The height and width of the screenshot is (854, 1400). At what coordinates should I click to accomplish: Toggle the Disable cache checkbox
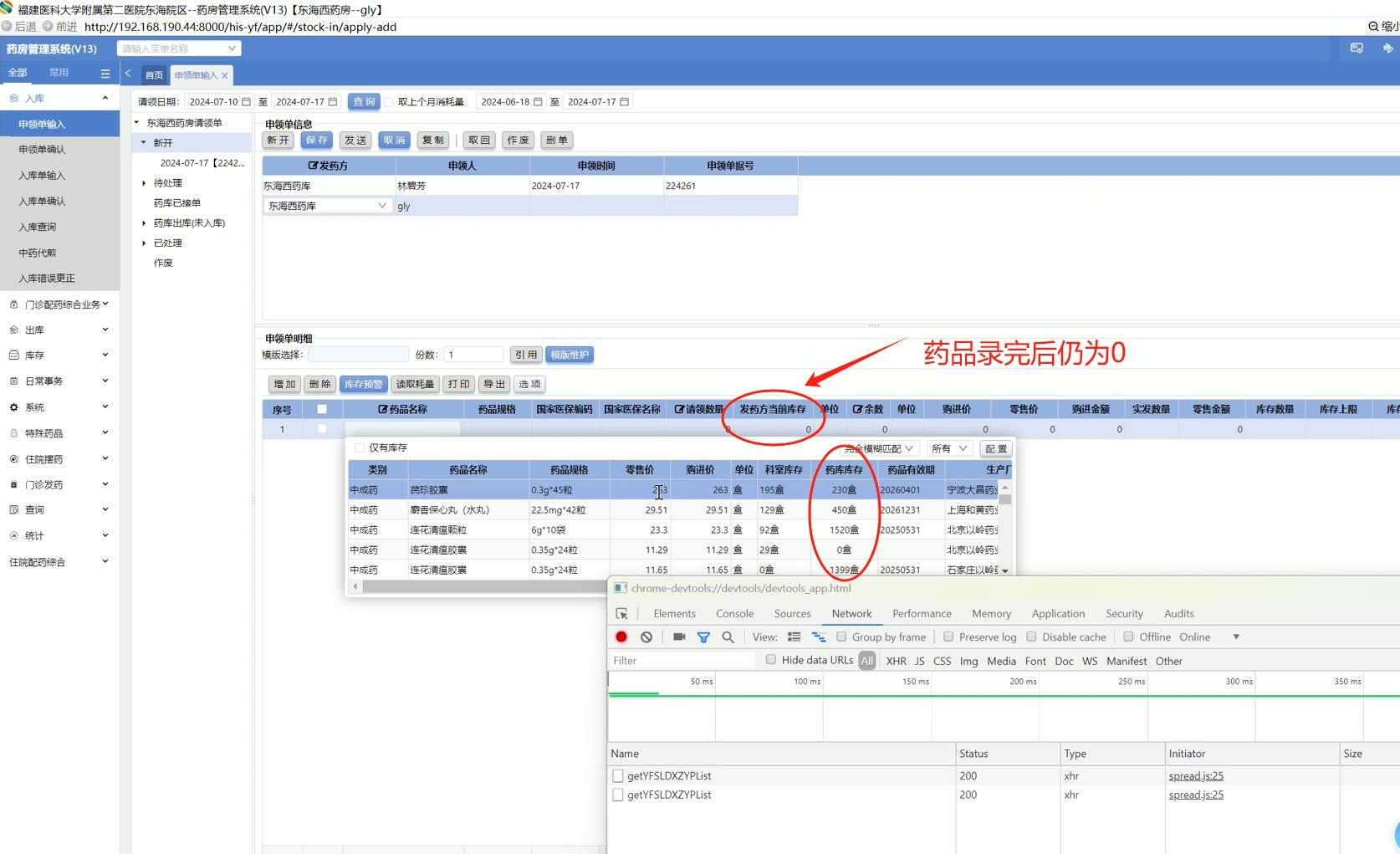(1031, 637)
